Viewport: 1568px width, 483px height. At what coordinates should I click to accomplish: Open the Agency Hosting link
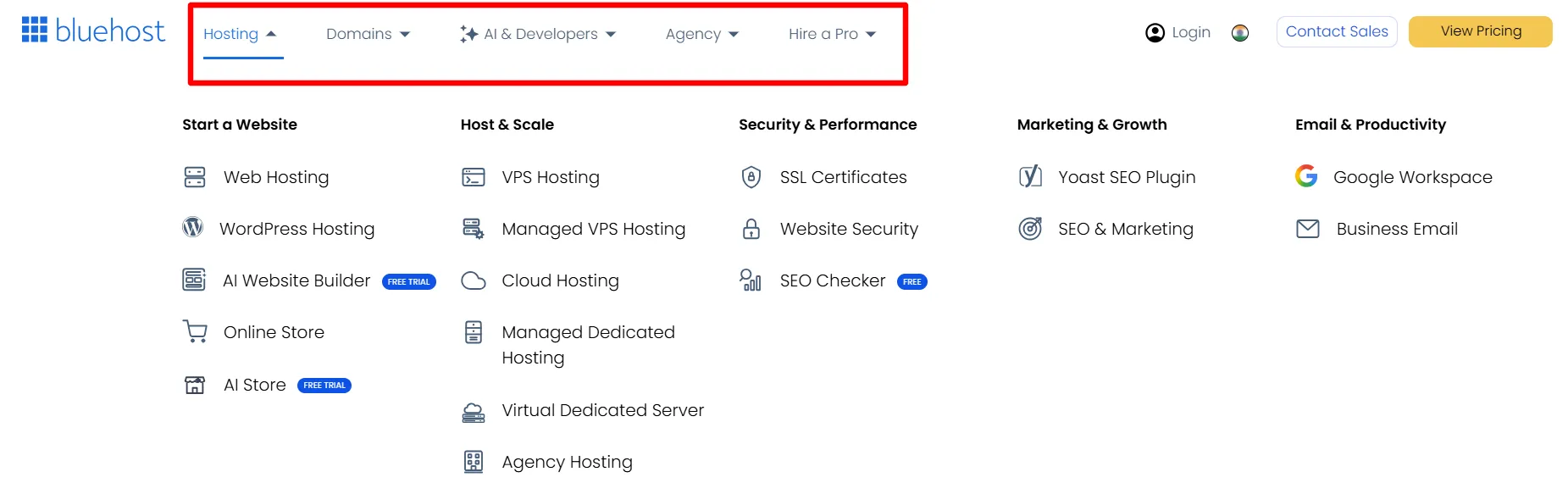(567, 462)
